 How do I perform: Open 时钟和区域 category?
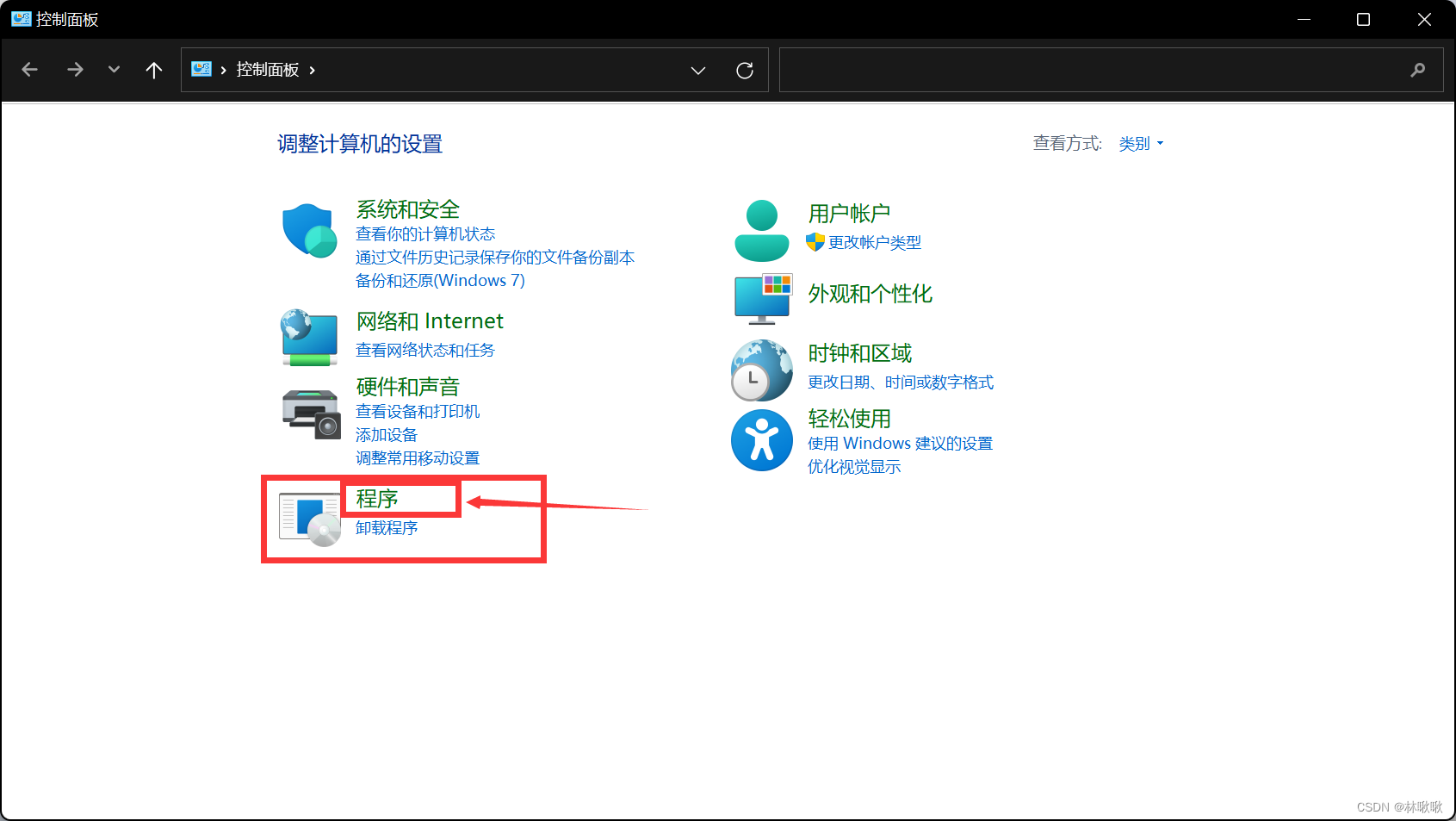[x=859, y=353]
